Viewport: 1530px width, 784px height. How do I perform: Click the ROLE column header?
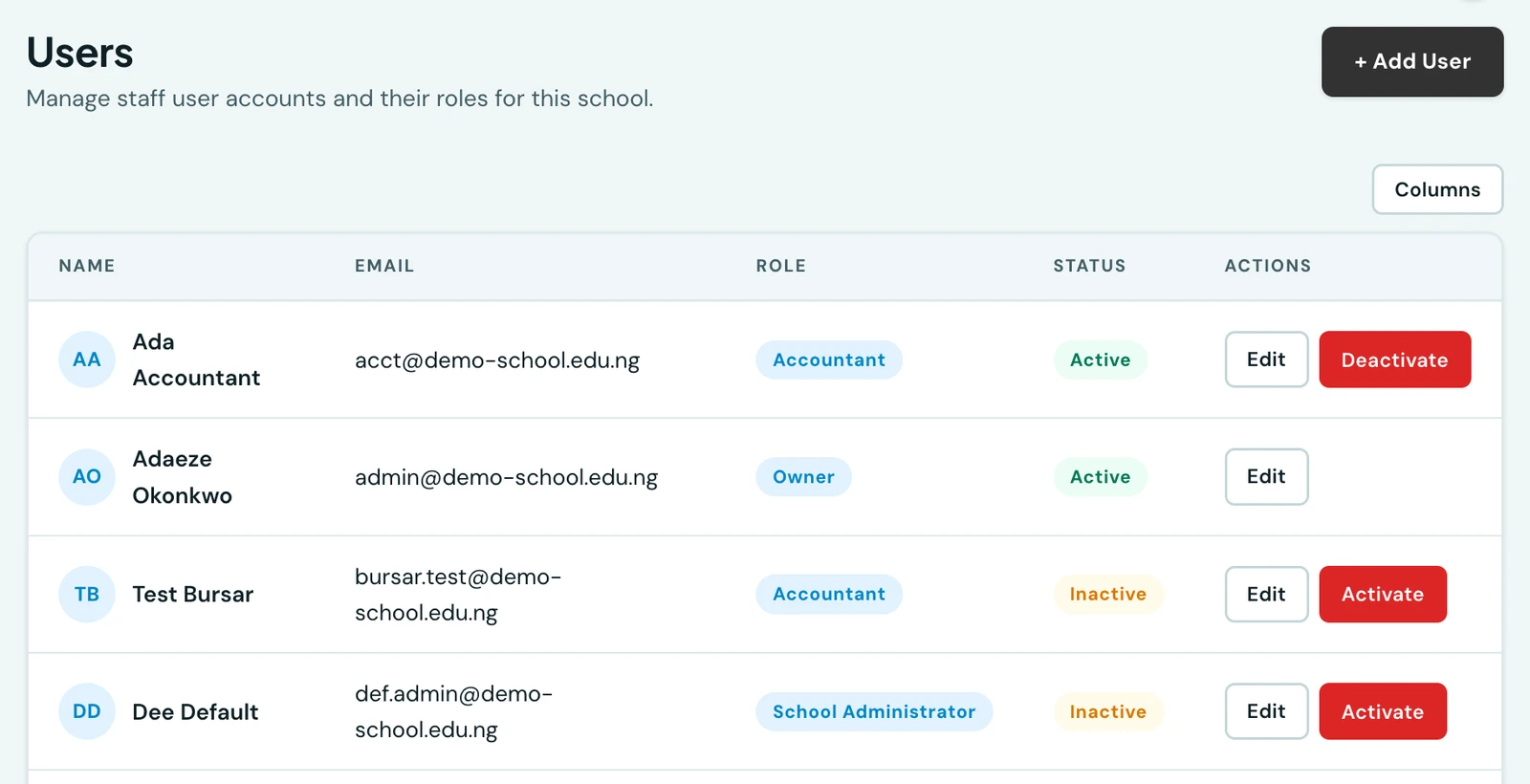click(x=781, y=266)
